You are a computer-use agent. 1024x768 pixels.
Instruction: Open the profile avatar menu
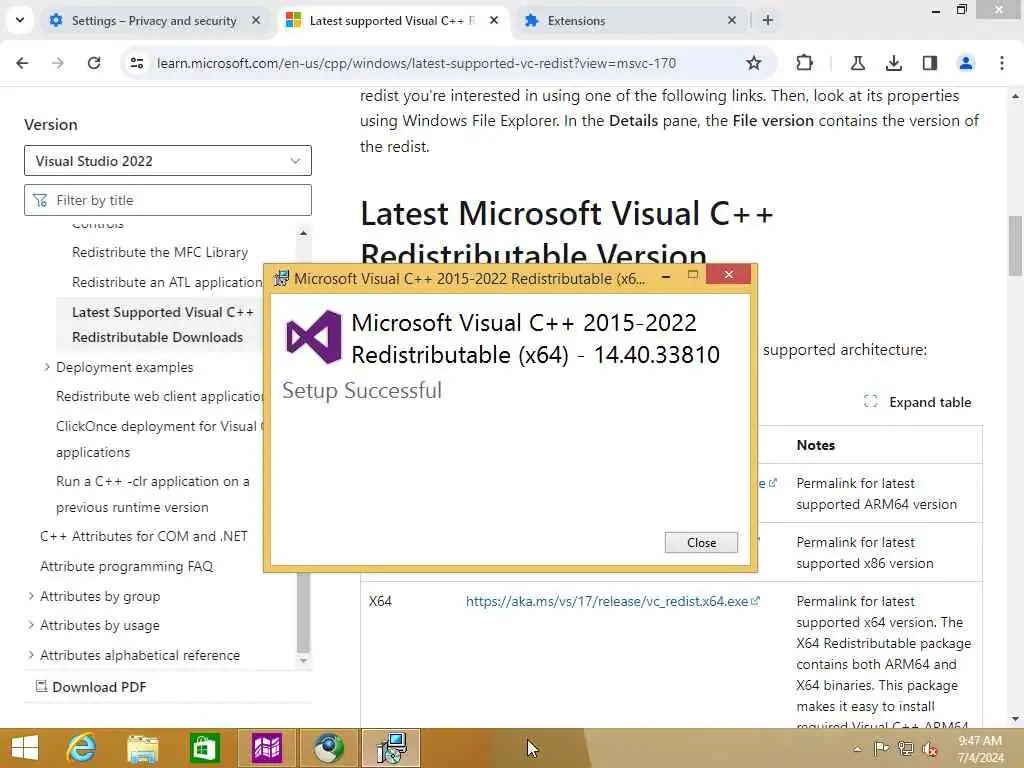965,63
